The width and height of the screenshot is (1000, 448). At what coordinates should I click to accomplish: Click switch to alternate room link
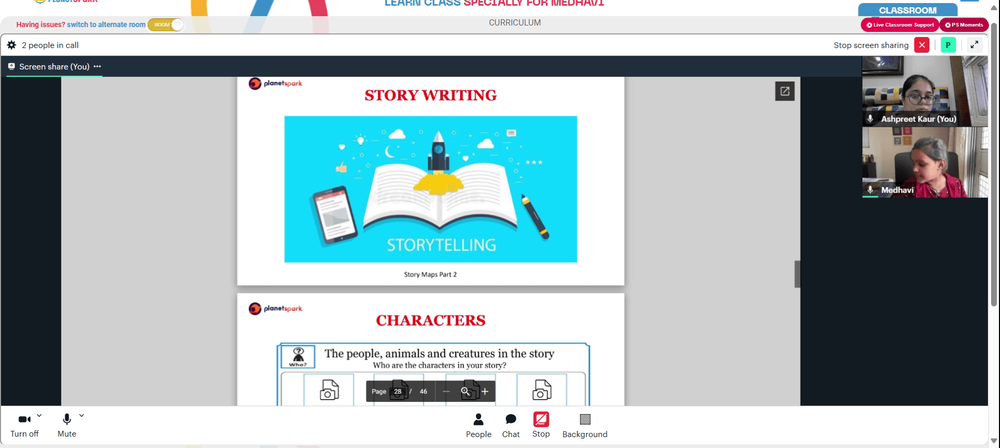tap(107, 24)
